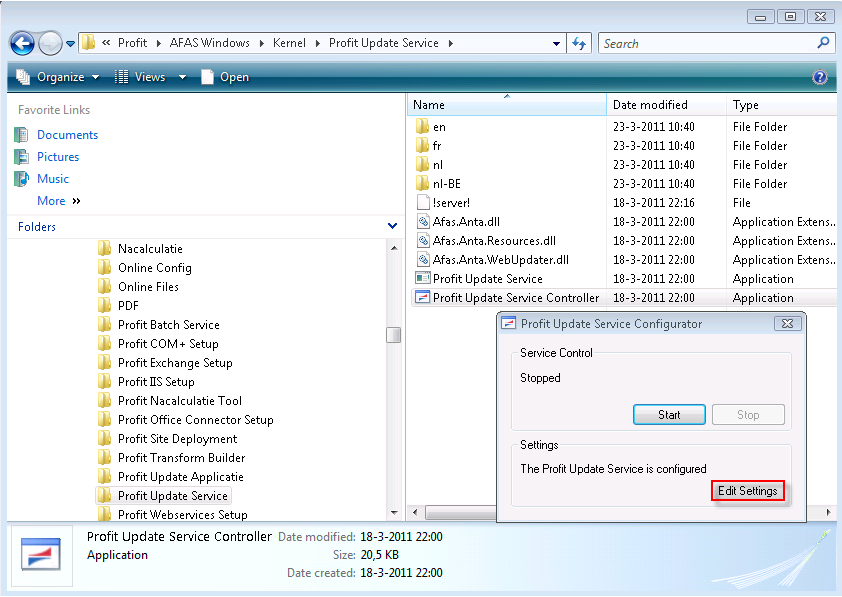Sort by Date modified column header
The height and width of the screenshot is (597, 842).
[x=666, y=105]
